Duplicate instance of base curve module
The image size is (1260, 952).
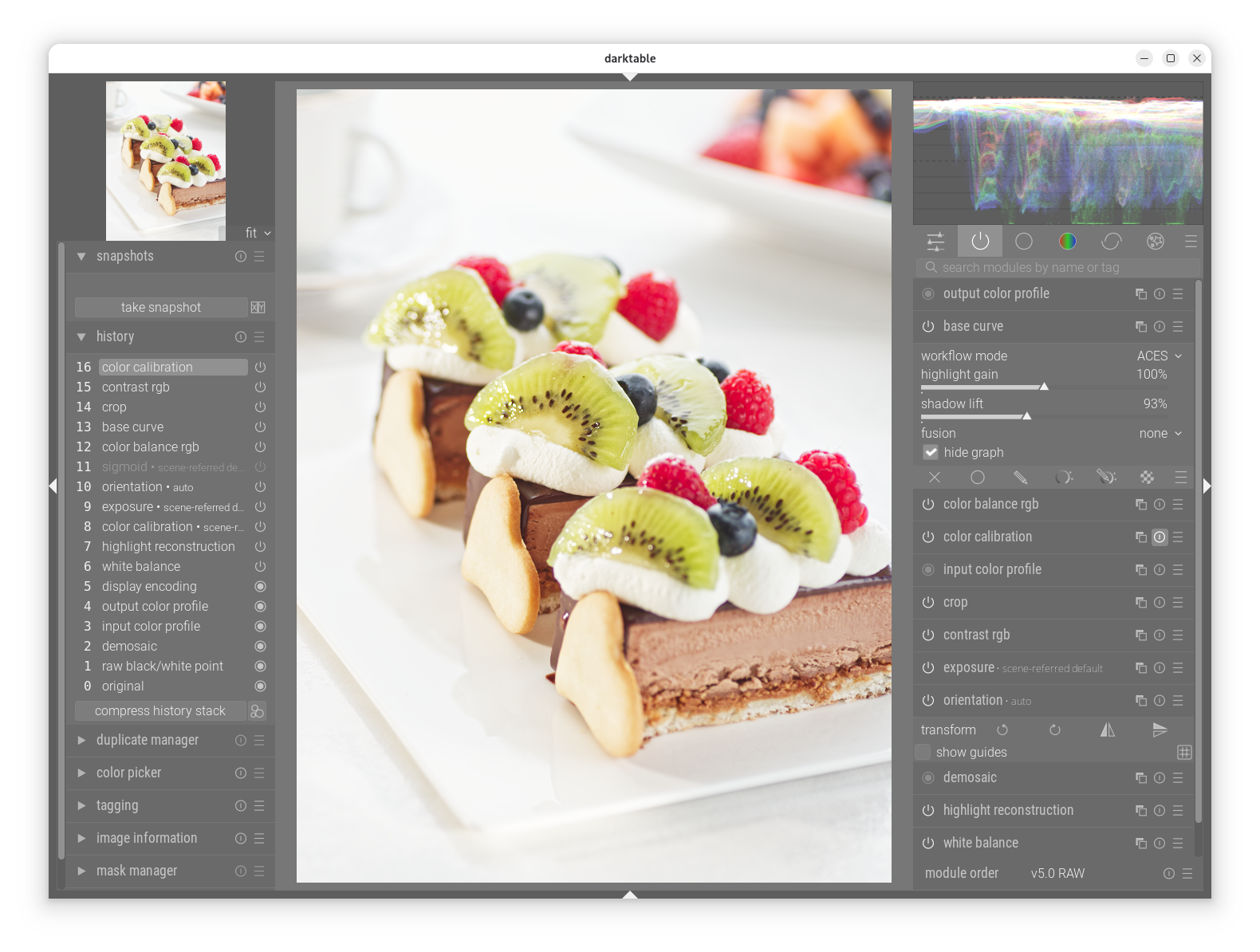[x=1141, y=327]
